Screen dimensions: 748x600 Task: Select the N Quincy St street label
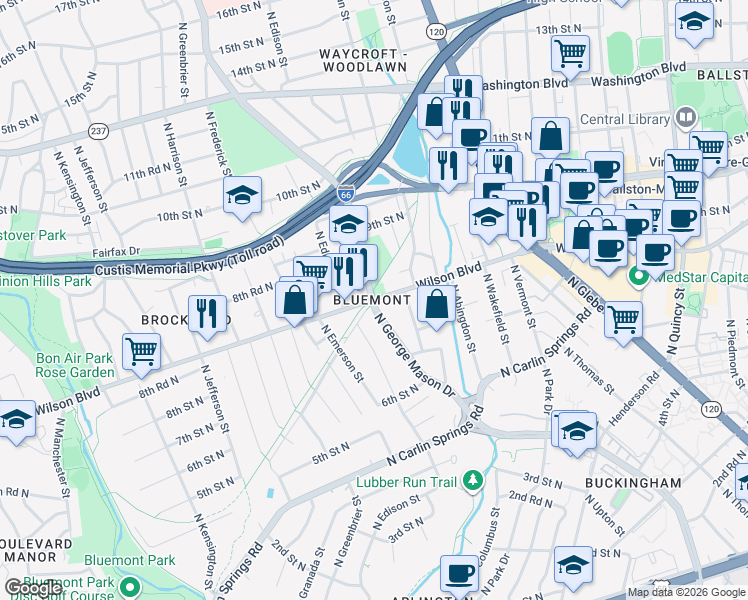point(676,321)
